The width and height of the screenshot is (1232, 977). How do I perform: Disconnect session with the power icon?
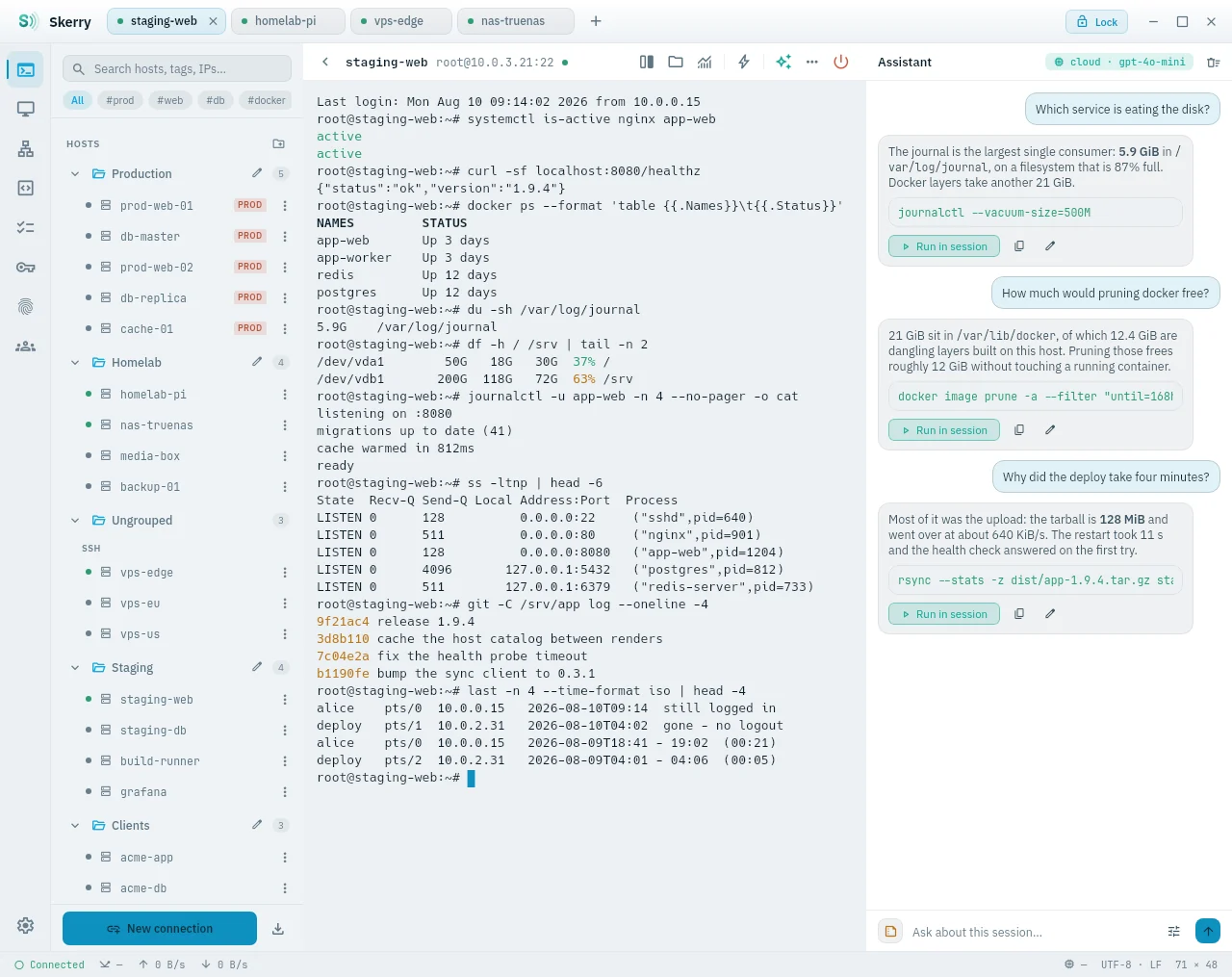(841, 62)
